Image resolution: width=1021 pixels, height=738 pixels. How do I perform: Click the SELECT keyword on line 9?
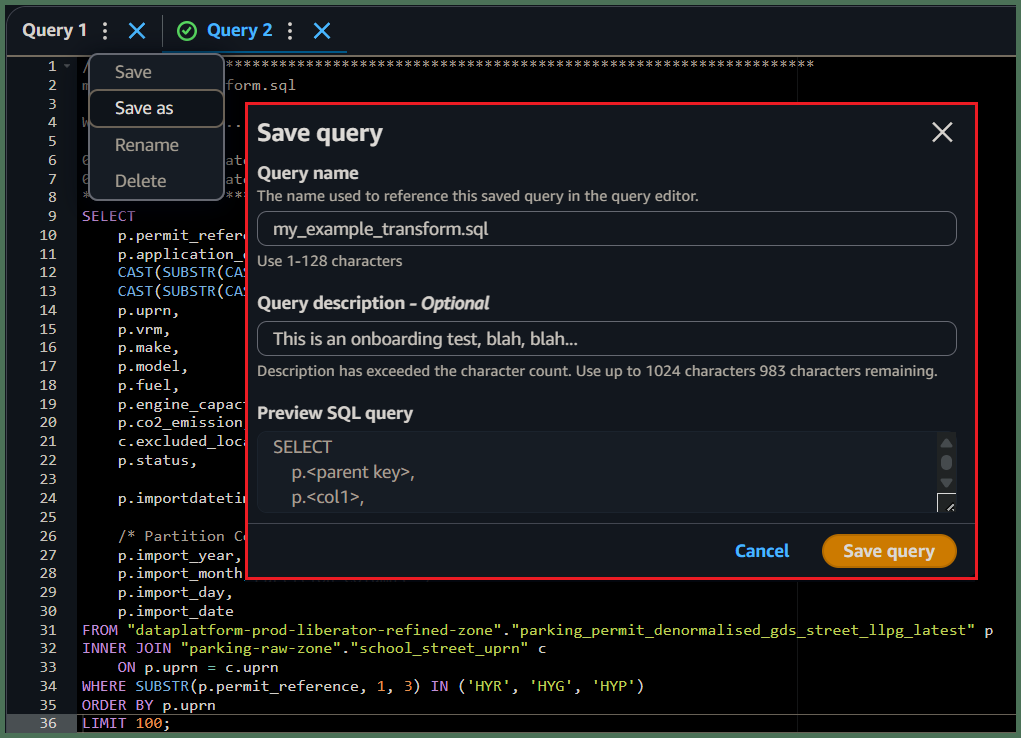[108, 216]
